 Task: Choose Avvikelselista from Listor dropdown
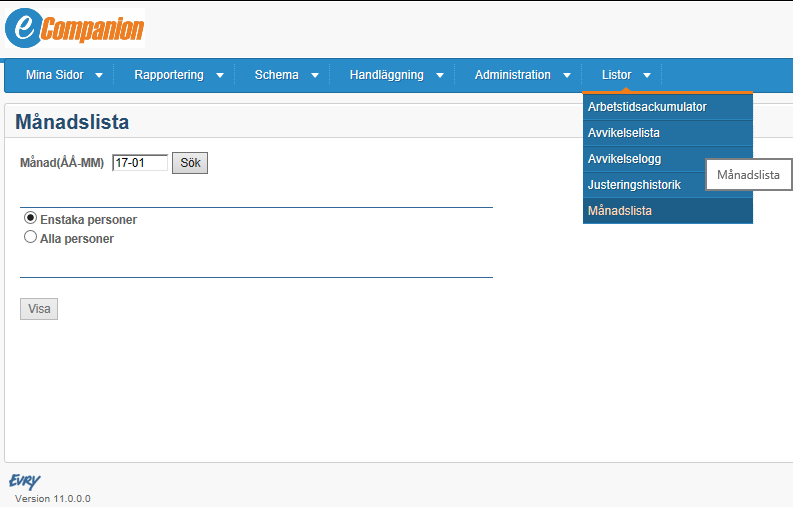(668, 133)
